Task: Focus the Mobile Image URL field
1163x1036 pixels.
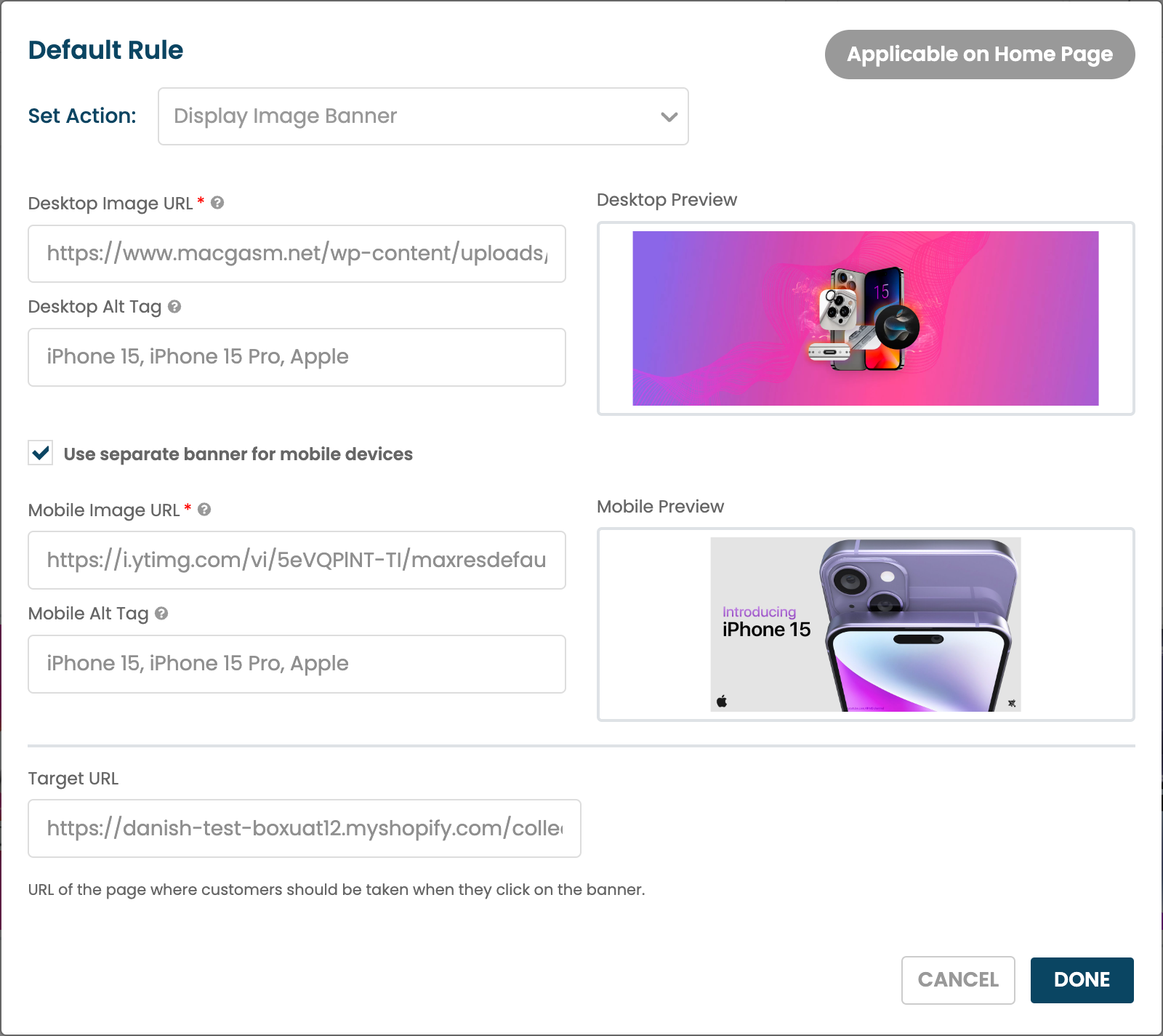Action: (x=297, y=560)
